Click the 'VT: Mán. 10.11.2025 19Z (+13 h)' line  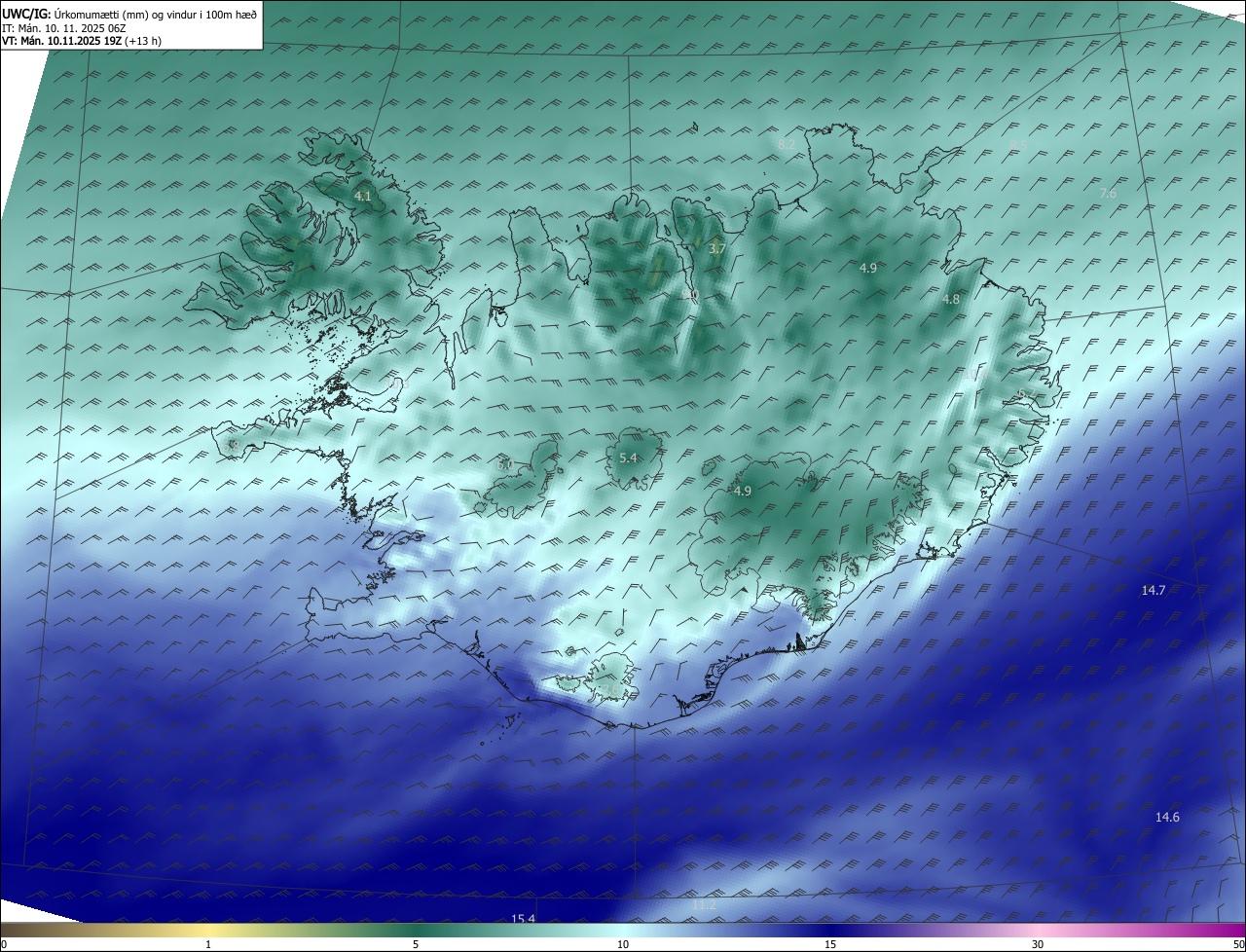click(82, 41)
